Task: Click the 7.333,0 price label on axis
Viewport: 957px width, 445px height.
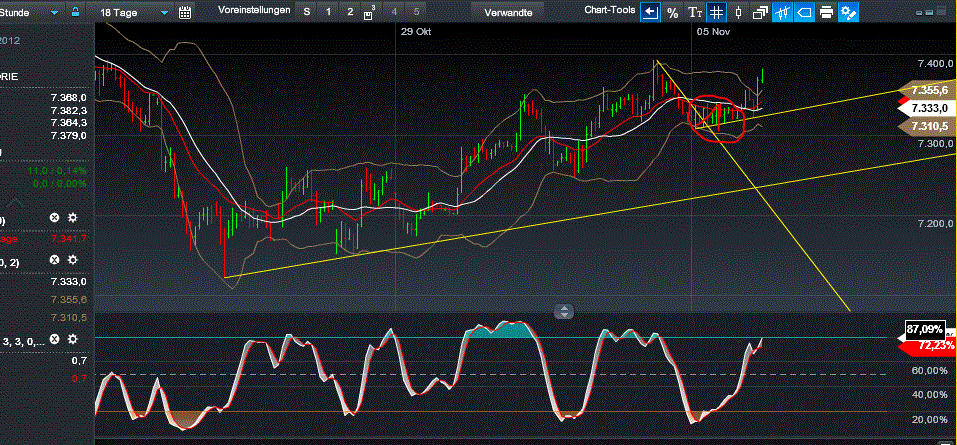Action: point(928,108)
